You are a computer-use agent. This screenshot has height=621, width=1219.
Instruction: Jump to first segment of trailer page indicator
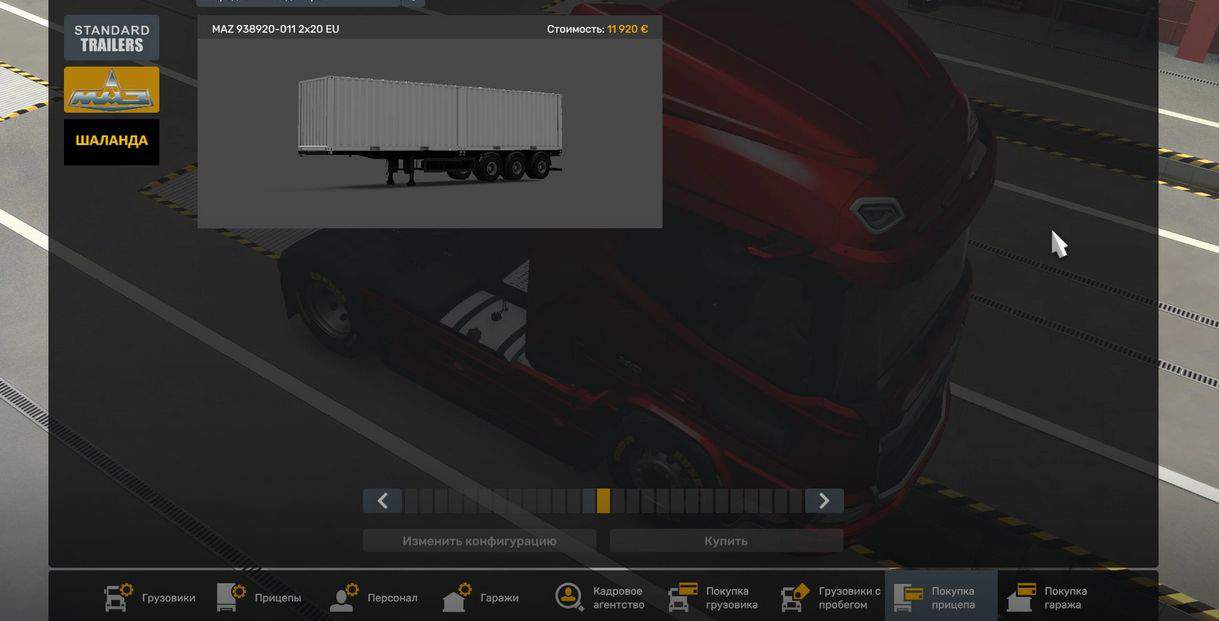point(411,501)
